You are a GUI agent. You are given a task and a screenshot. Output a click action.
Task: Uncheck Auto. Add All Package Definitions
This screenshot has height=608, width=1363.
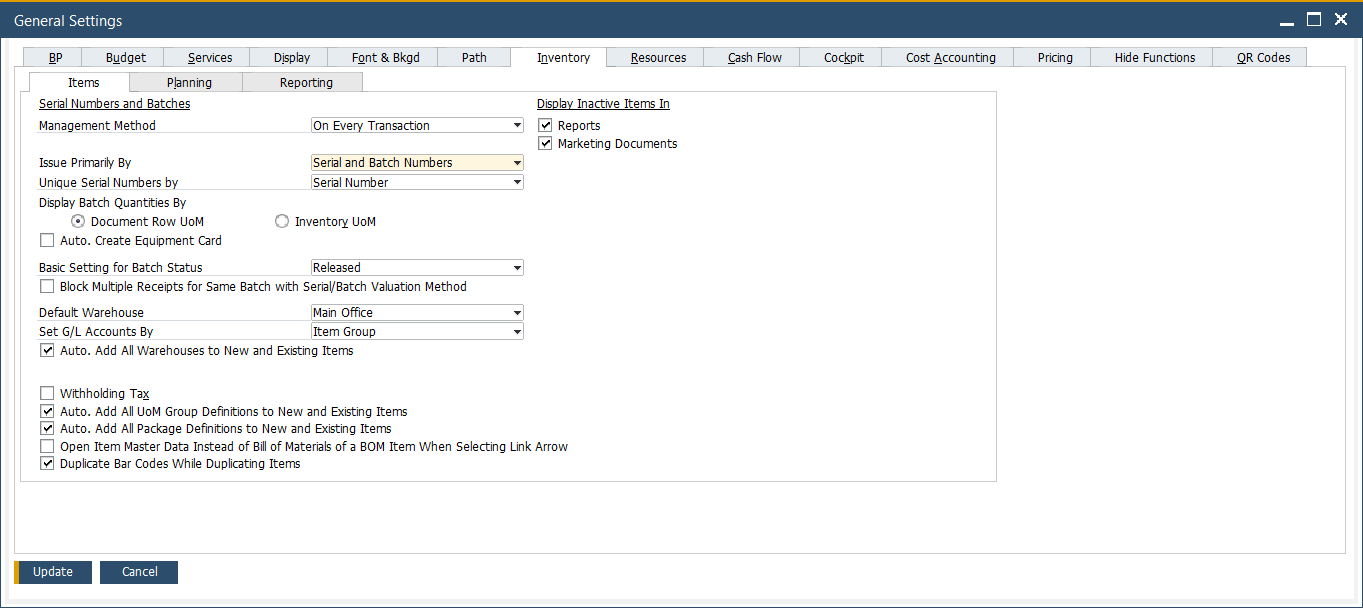pos(47,428)
